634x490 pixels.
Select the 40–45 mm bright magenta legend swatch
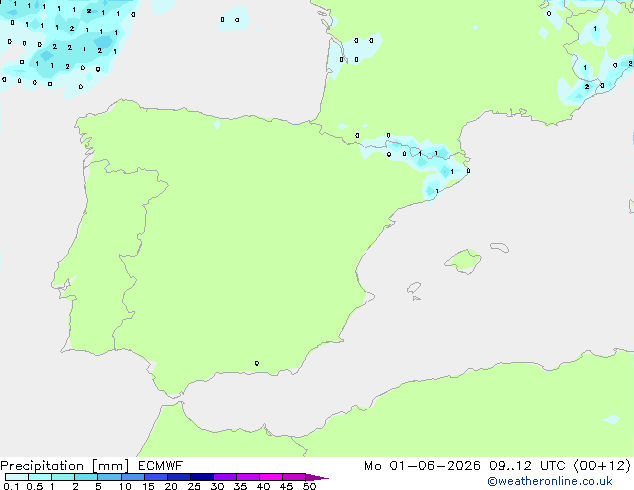[271, 477]
